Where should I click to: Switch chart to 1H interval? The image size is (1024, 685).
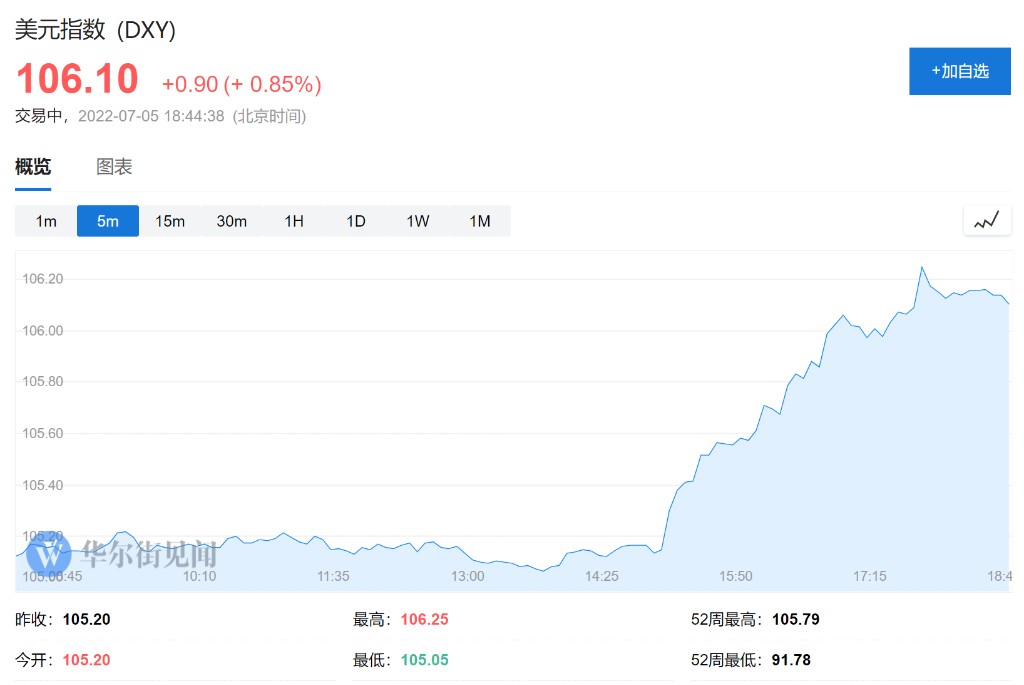(x=294, y=221)
